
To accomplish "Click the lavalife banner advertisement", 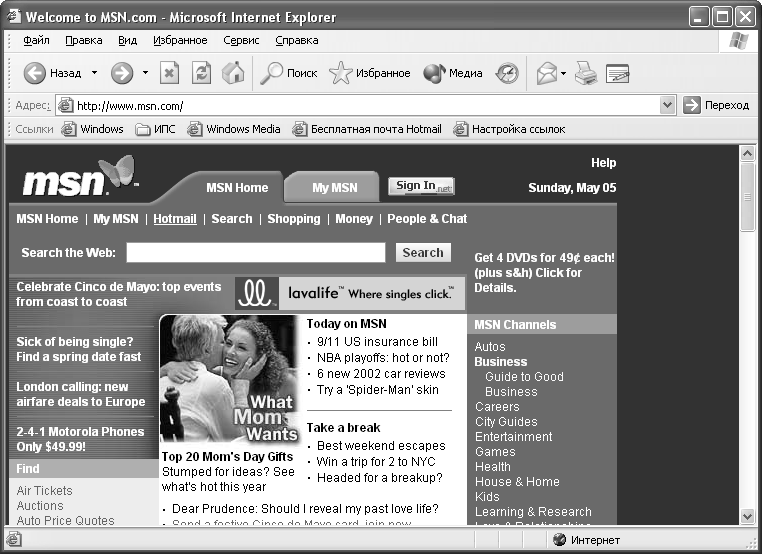I will click(x=350, y=294).
